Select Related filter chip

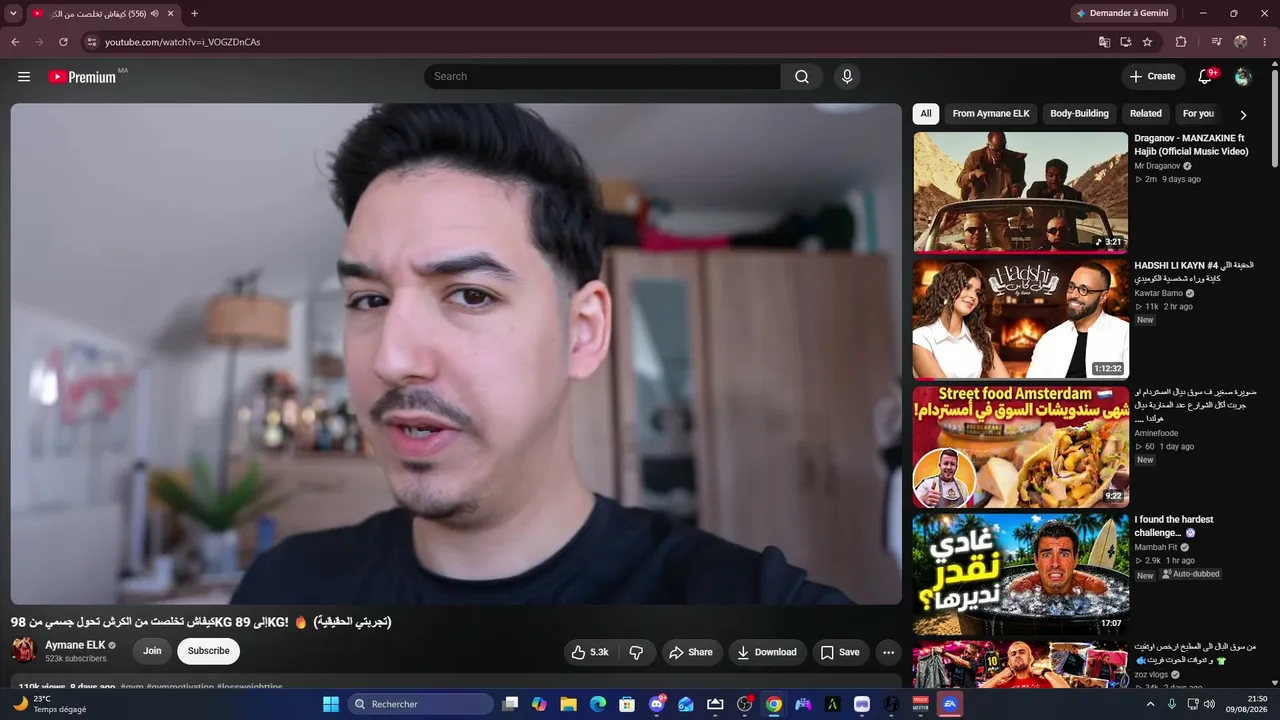click(x=1145, y=114)
